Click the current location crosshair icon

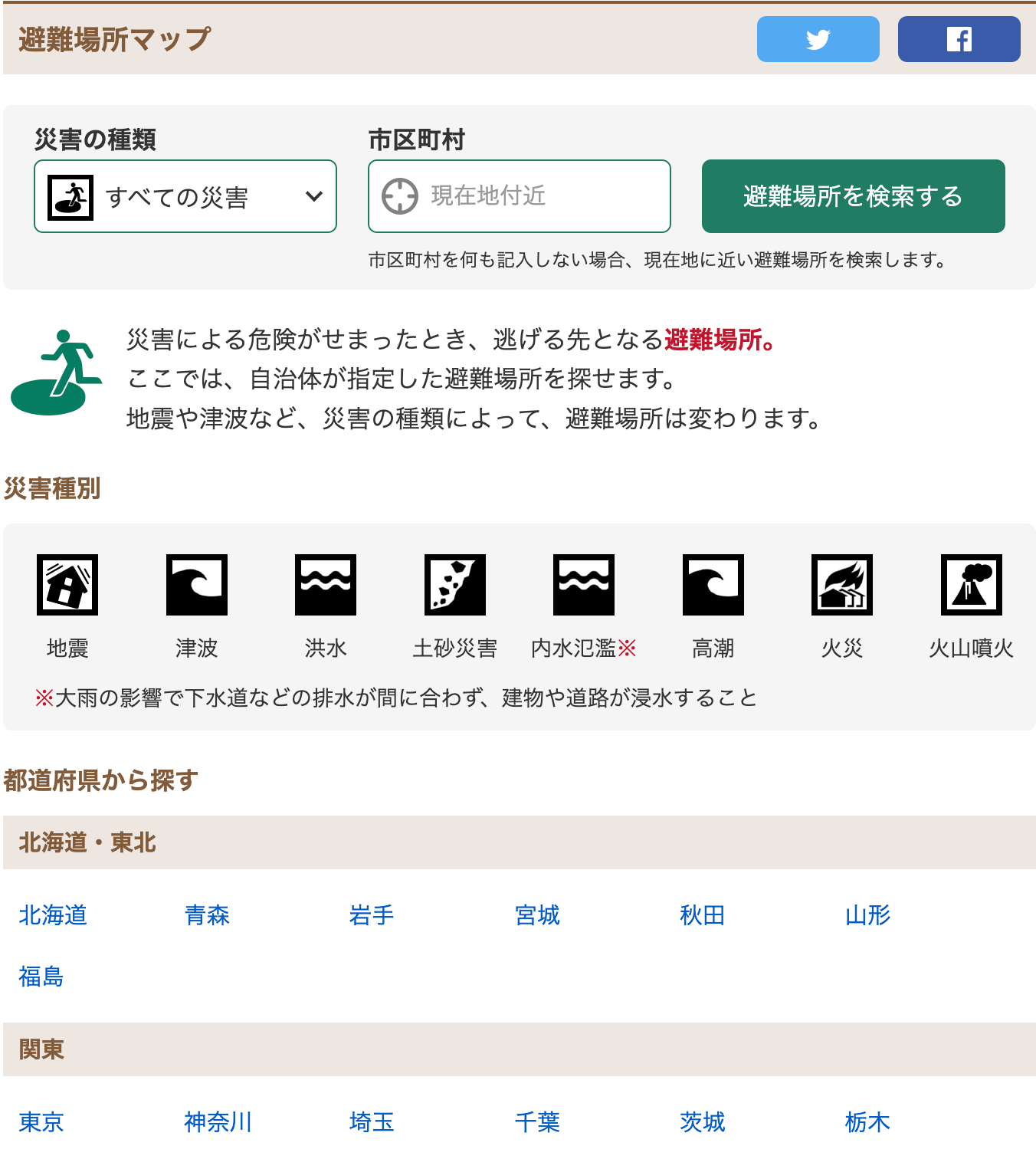coord(400,196)
